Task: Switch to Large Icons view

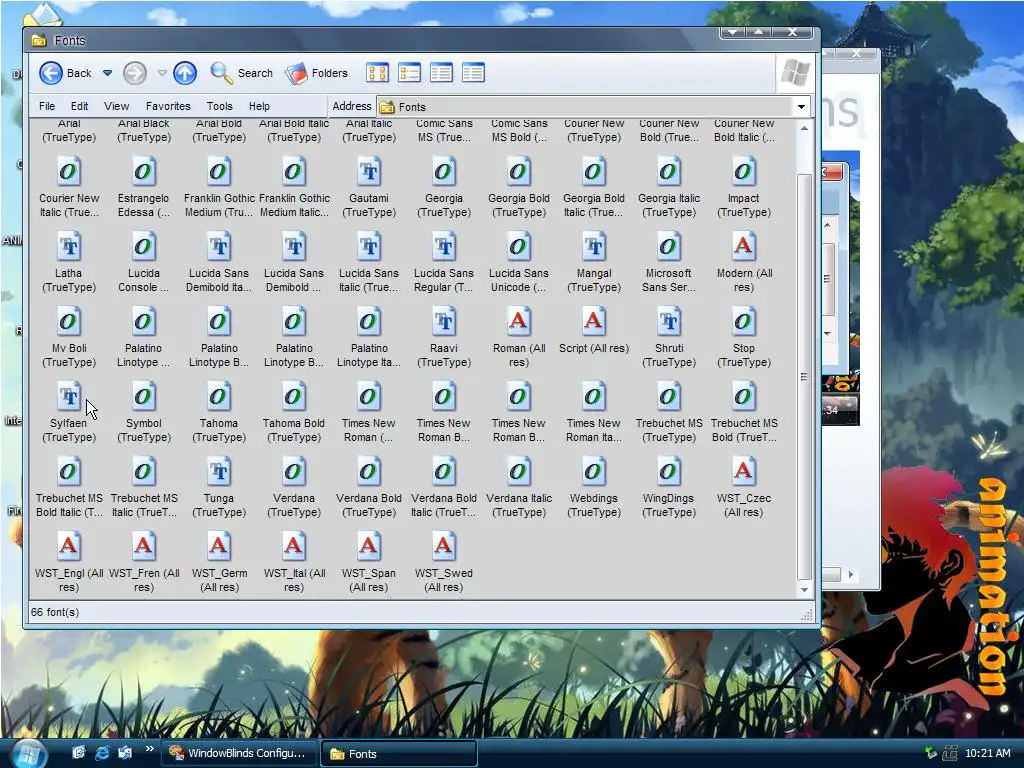Action: pos(377,73)
